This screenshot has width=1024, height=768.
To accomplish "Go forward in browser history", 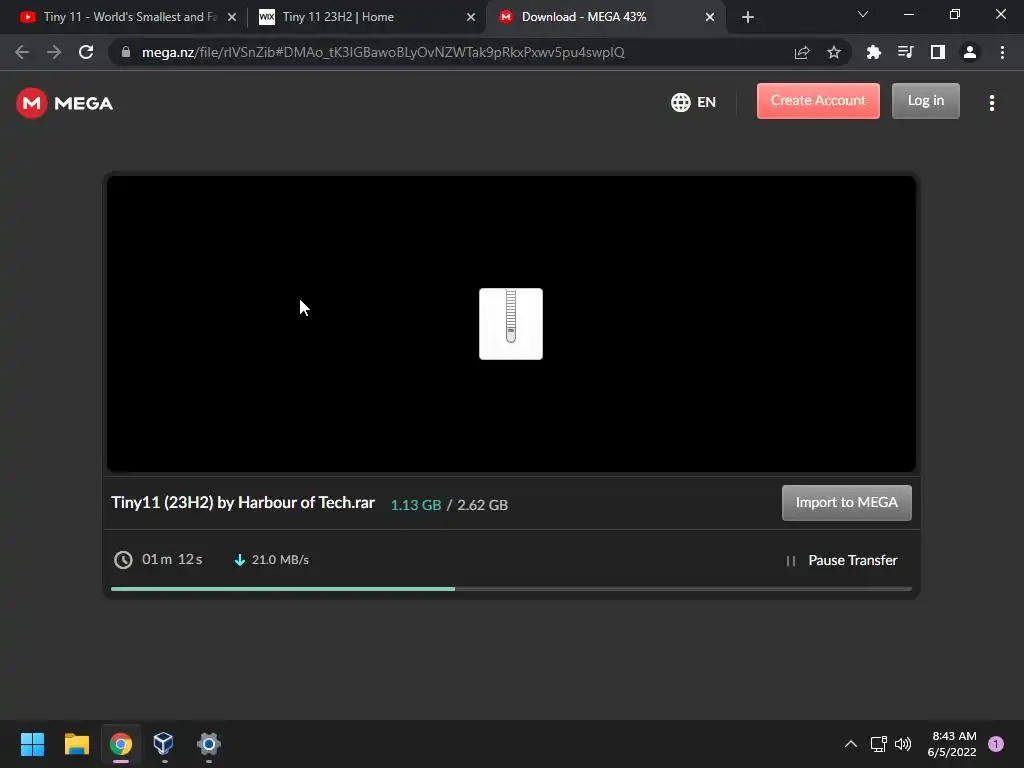I will tap(54, 52).
